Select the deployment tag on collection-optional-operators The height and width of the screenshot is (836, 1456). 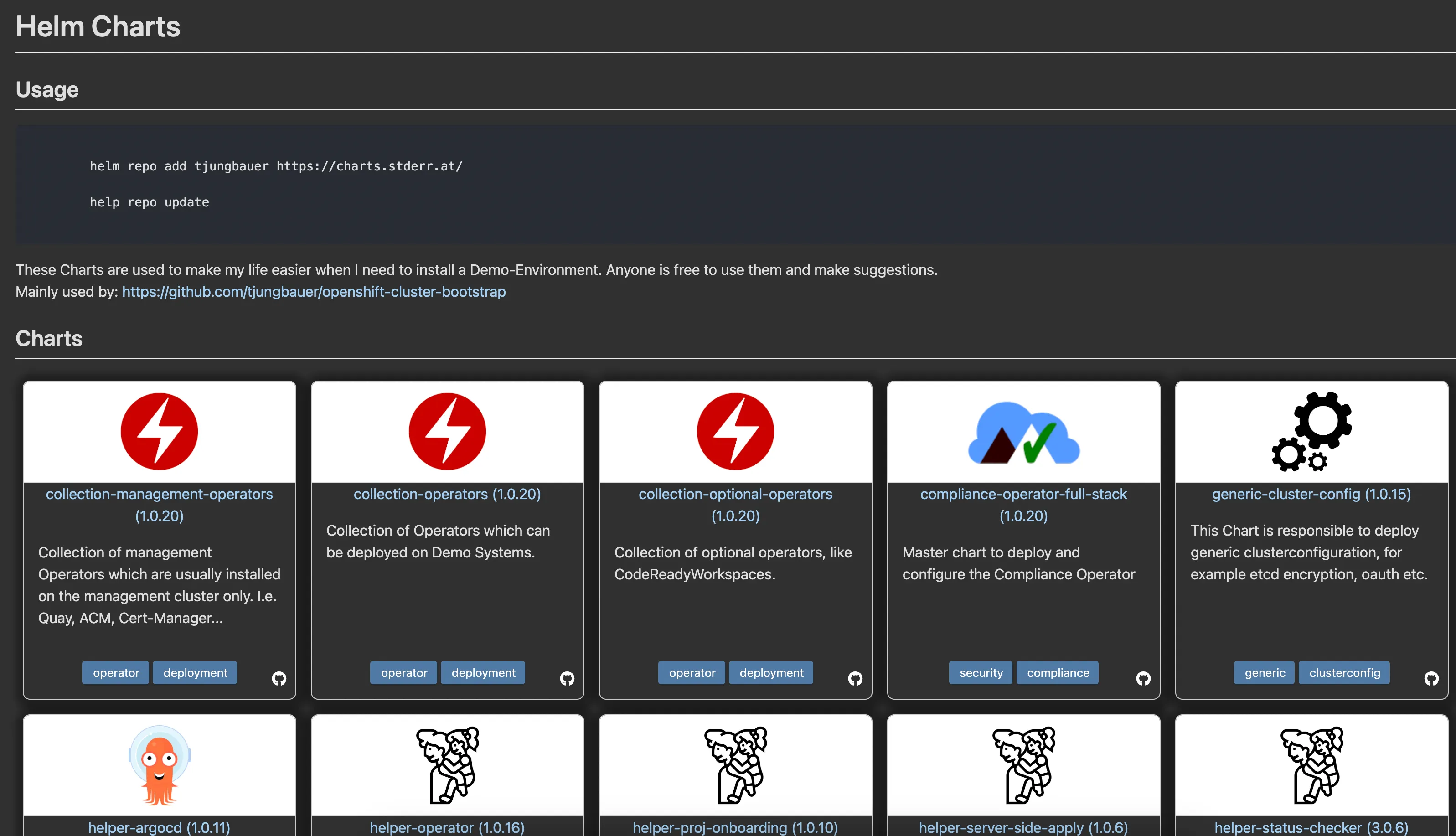[x=771, y=672]
